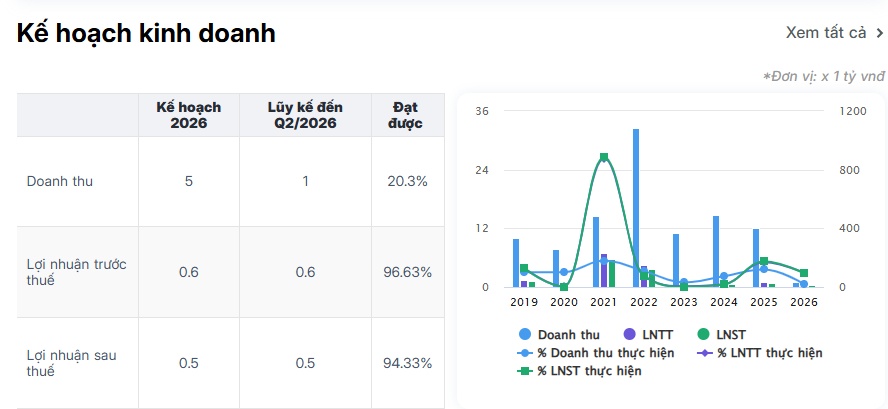This screenshot has width=888, height=409.
Task: Click the 'Doanh thu' table row label
Action: point(59,181)
